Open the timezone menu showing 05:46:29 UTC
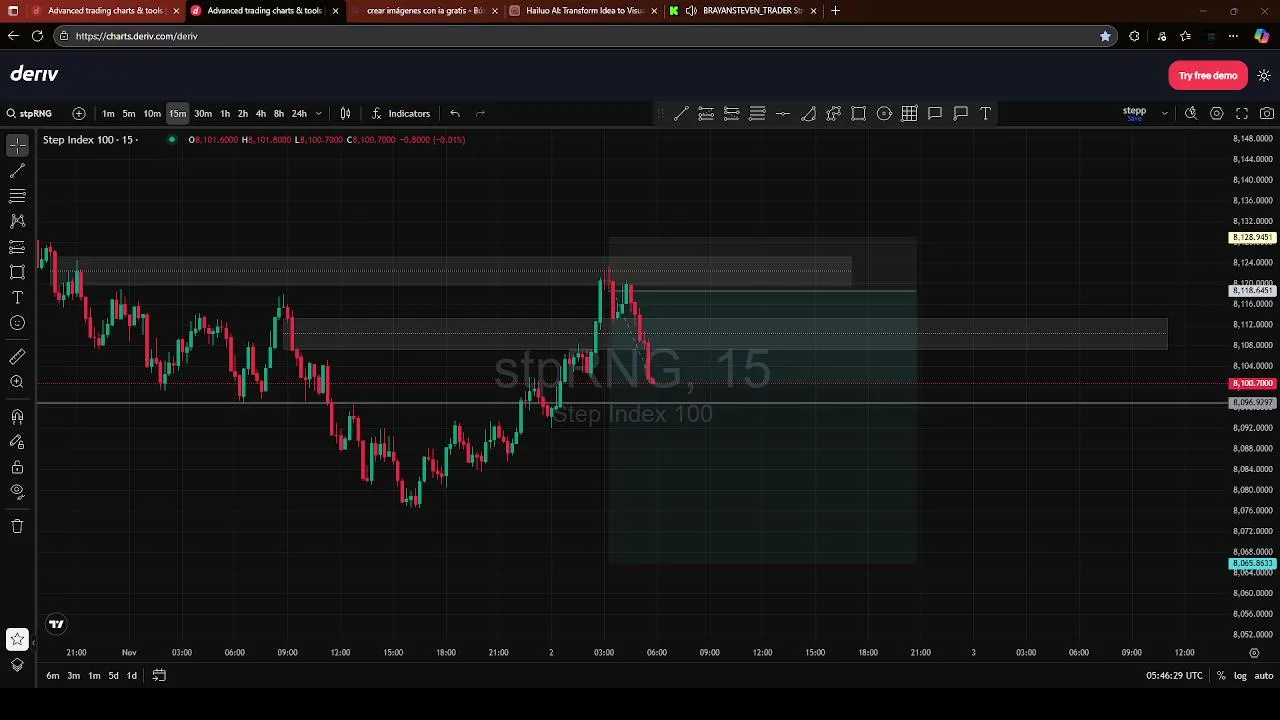 click(1174, 676)
